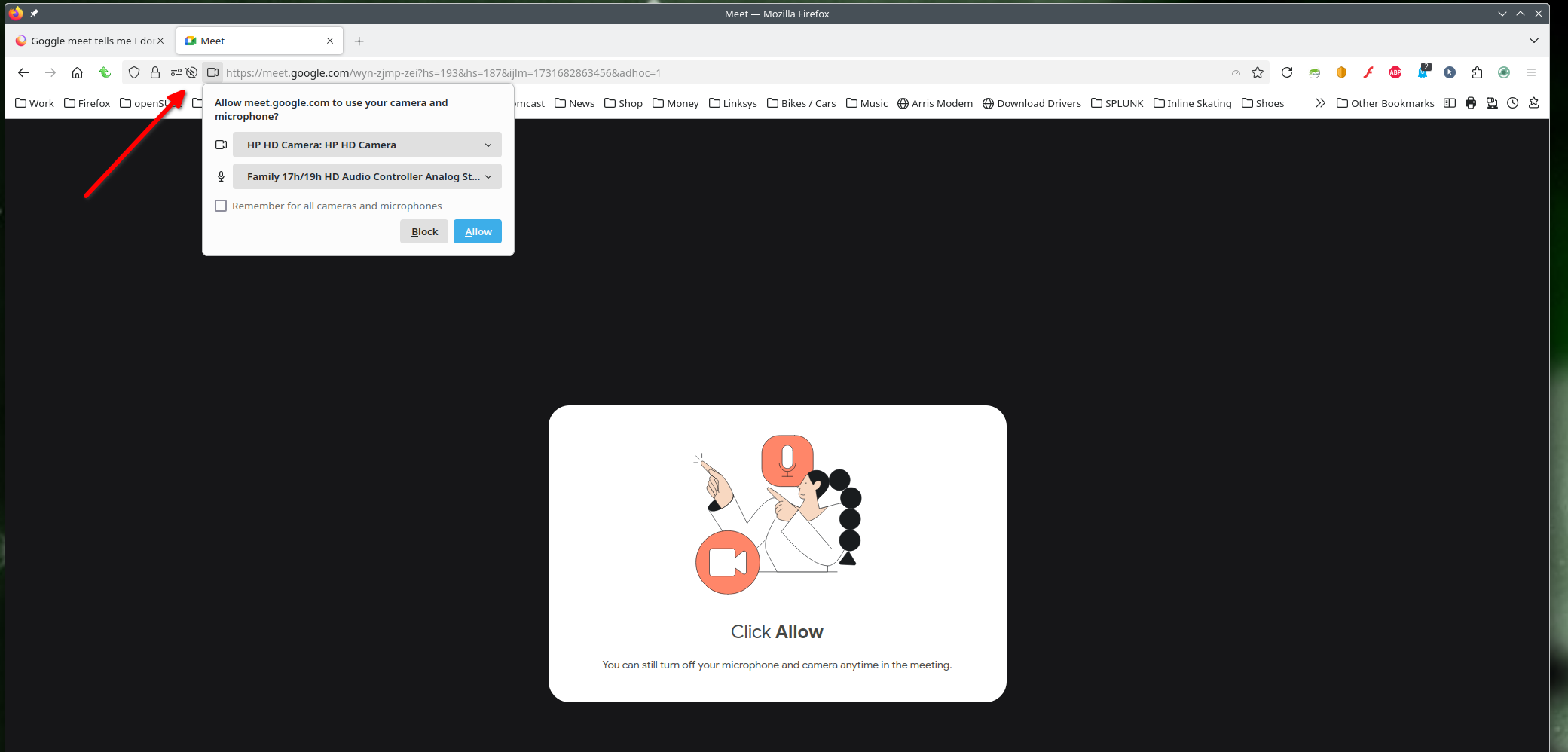1568x752 pixels.
Task: Click the orange shield extension icon
Action: pyautogui.click(x=1341, y=72)
